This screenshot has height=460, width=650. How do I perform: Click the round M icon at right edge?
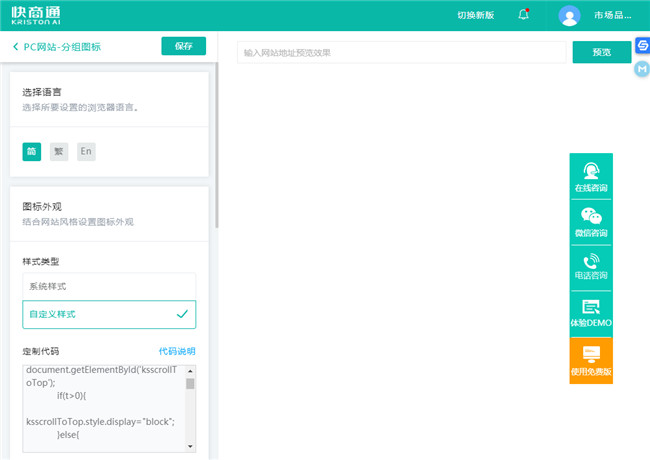pos(642,68)
